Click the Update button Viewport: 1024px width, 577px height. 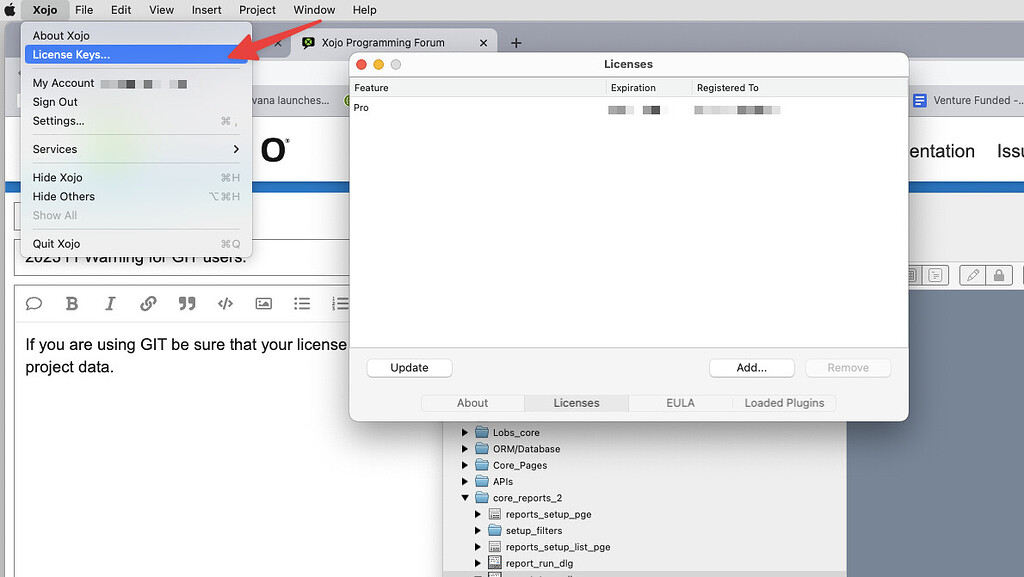pos(409,368)
